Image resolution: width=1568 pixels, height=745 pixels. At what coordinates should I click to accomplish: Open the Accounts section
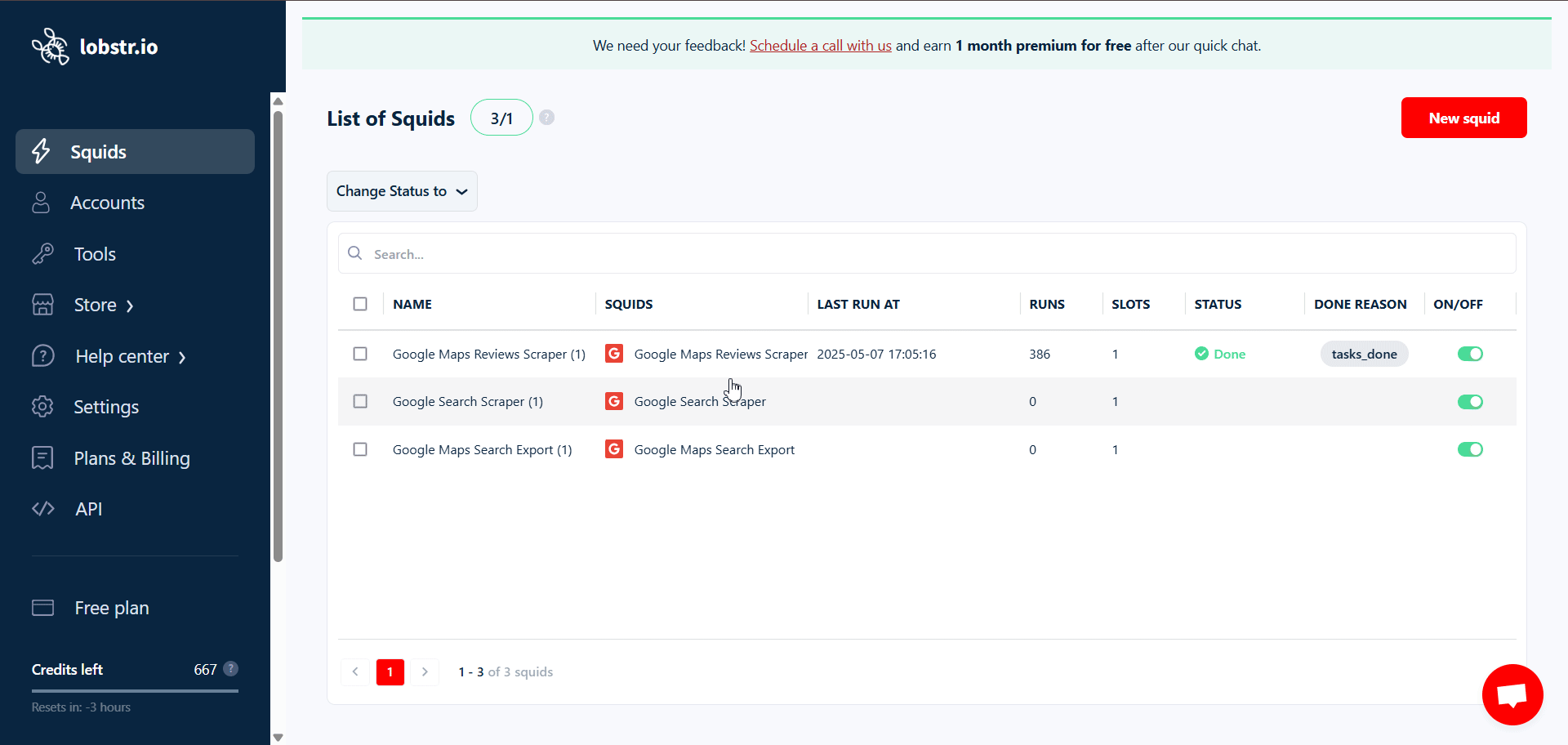pos(108,202)
